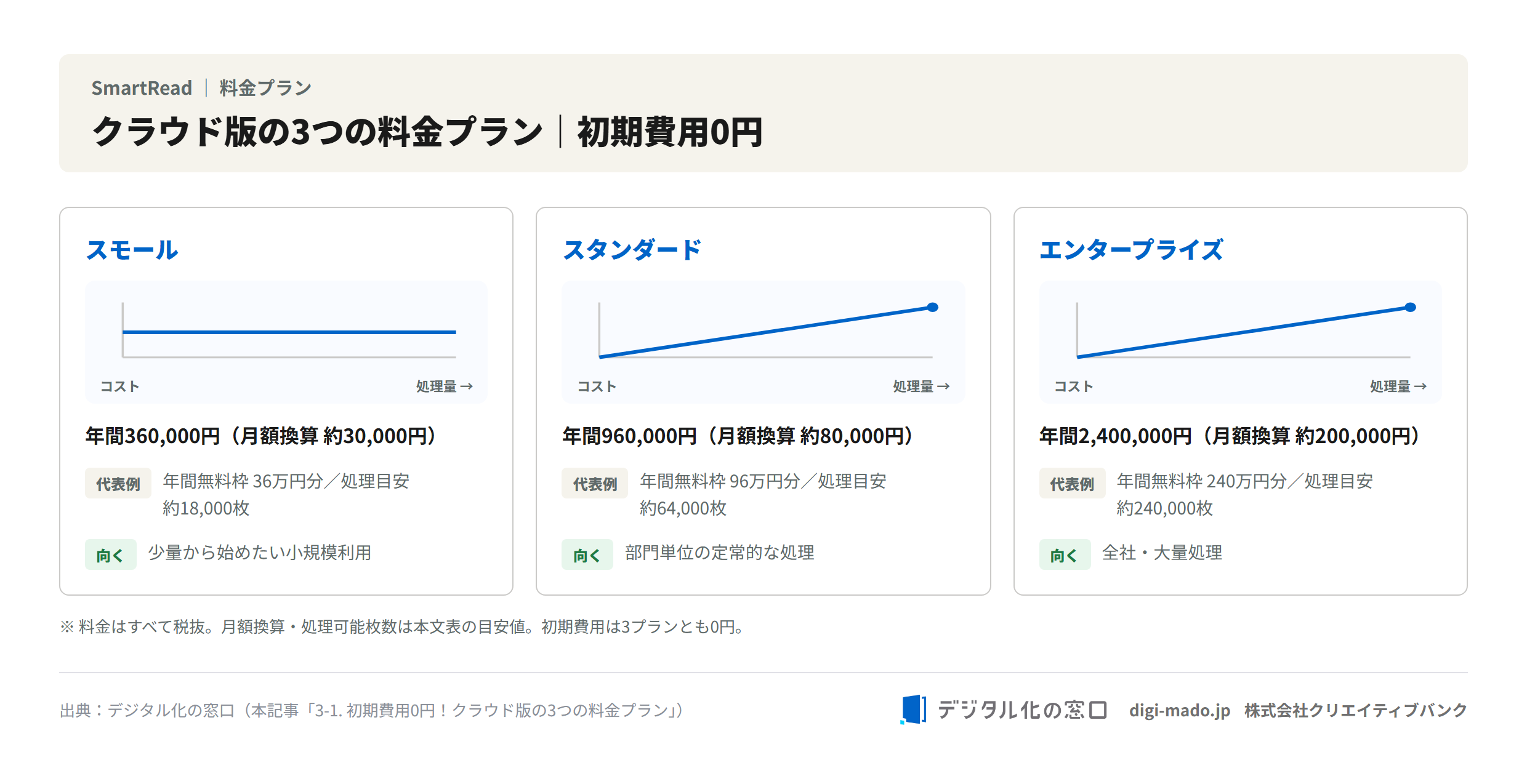Click the price 年間960,000円 text

(629, 436)
